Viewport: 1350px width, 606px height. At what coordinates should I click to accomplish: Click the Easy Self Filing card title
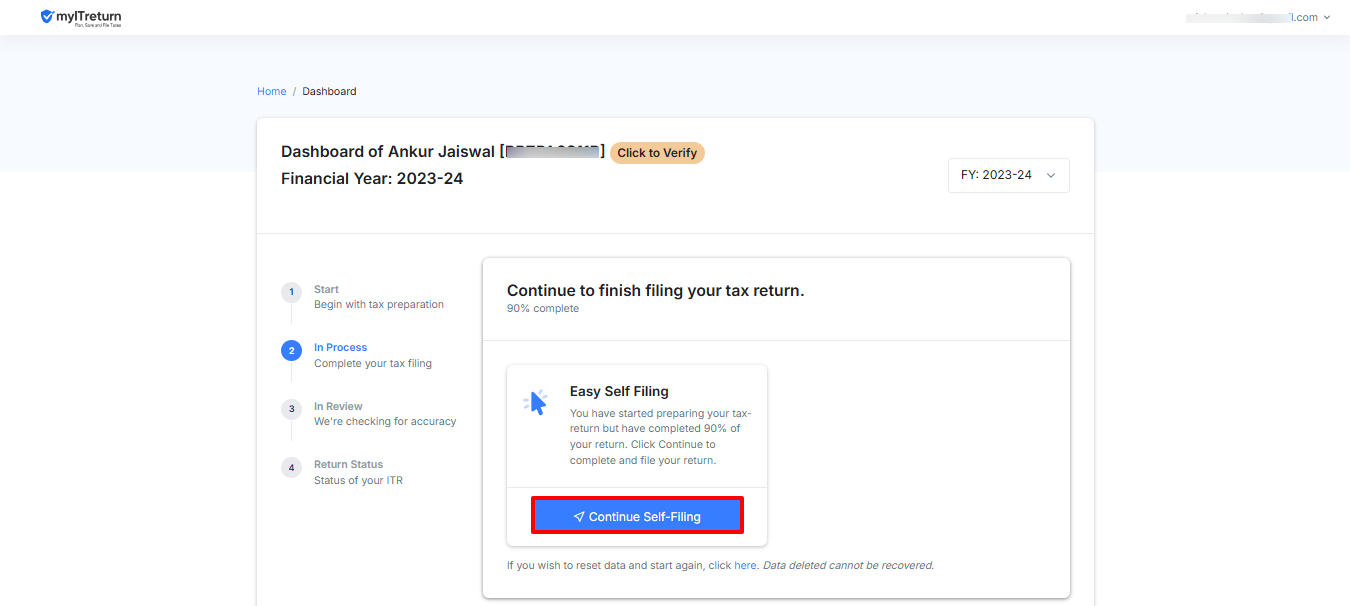click(x=619, y=391)
